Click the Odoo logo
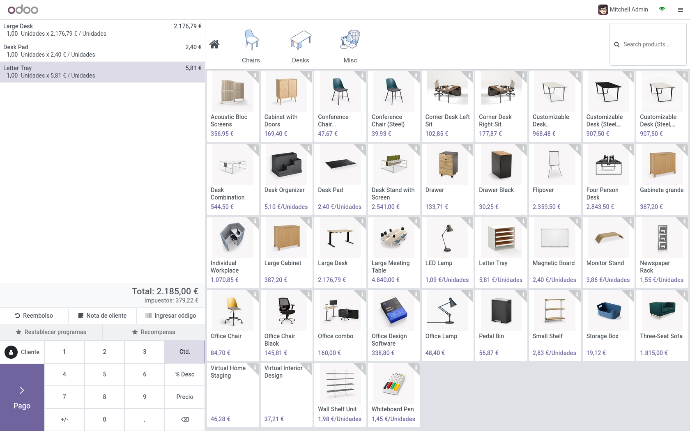Image resolution: width=690 pixels, height=431 pixels. (x=23, y=9)
